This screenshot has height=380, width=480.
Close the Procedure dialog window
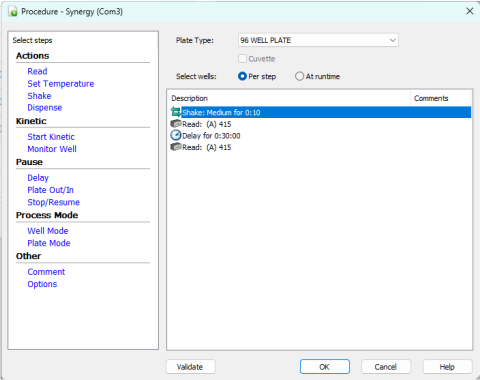[x=469, y=11]
